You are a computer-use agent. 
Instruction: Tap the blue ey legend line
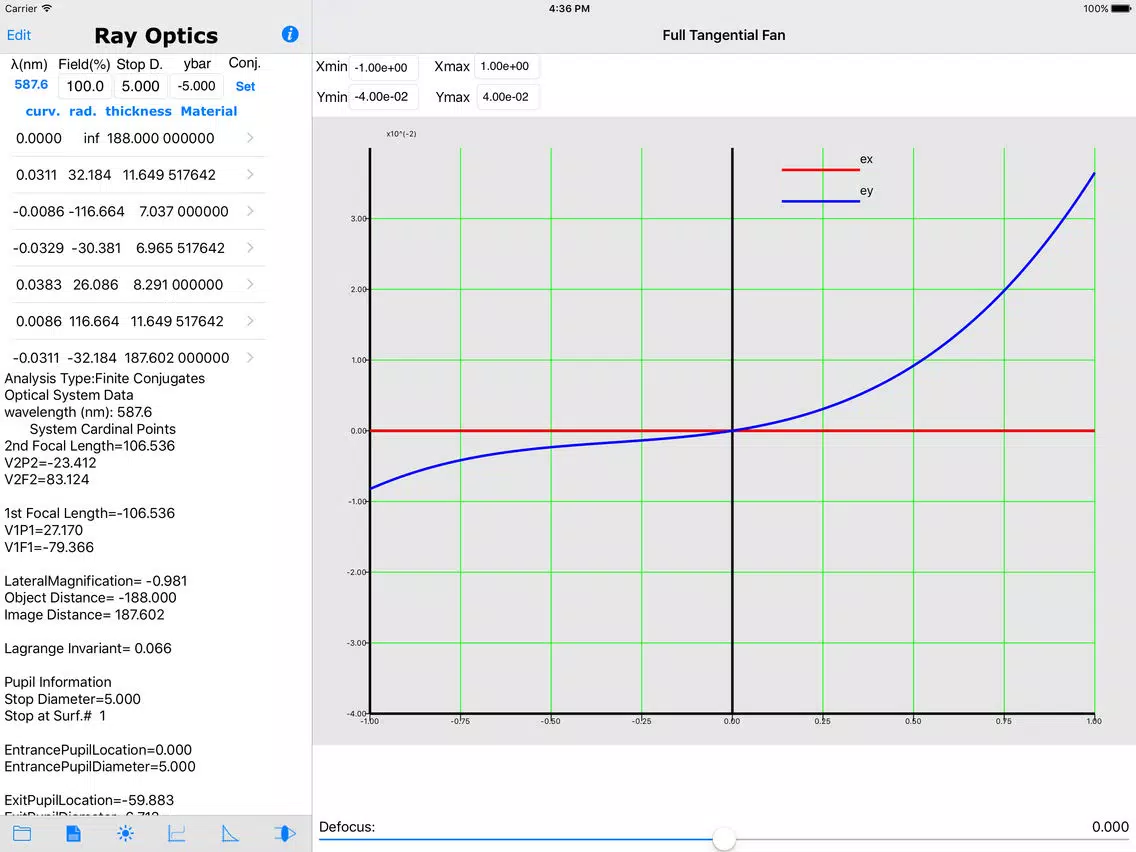click(x=820, y=201)
